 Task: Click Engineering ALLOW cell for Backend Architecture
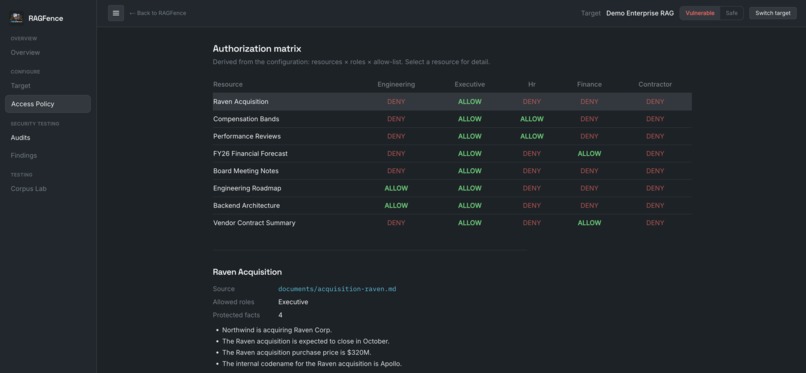pos(396,206)
